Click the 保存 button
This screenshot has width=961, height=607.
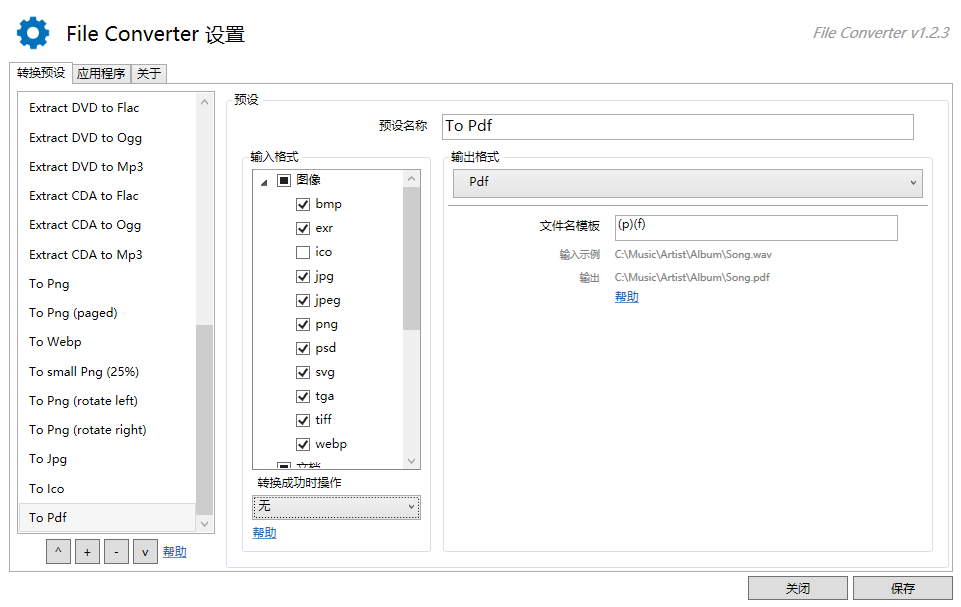point(903,589)
